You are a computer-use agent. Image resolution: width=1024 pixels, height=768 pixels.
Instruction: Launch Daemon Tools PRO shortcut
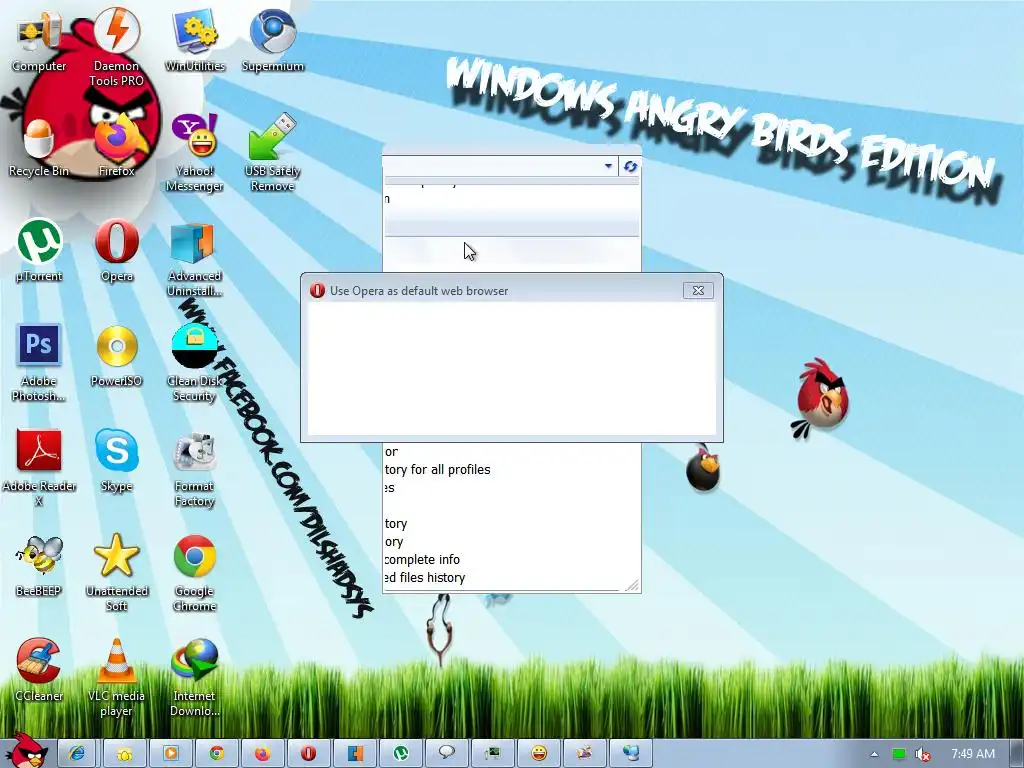tap(116, 46)
